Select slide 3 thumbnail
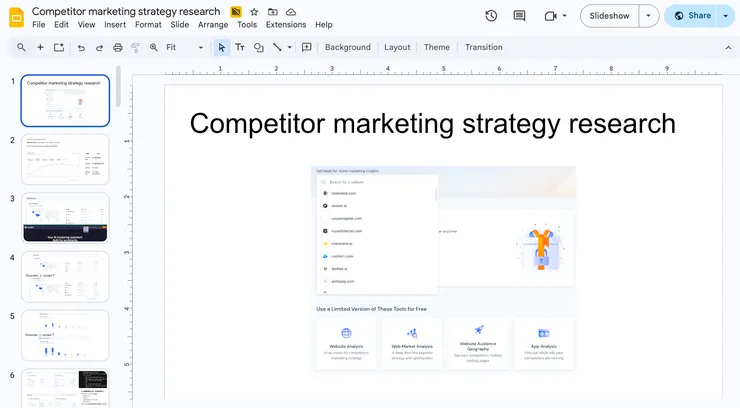This screenshot has width=740, height=408. (65, 218)
